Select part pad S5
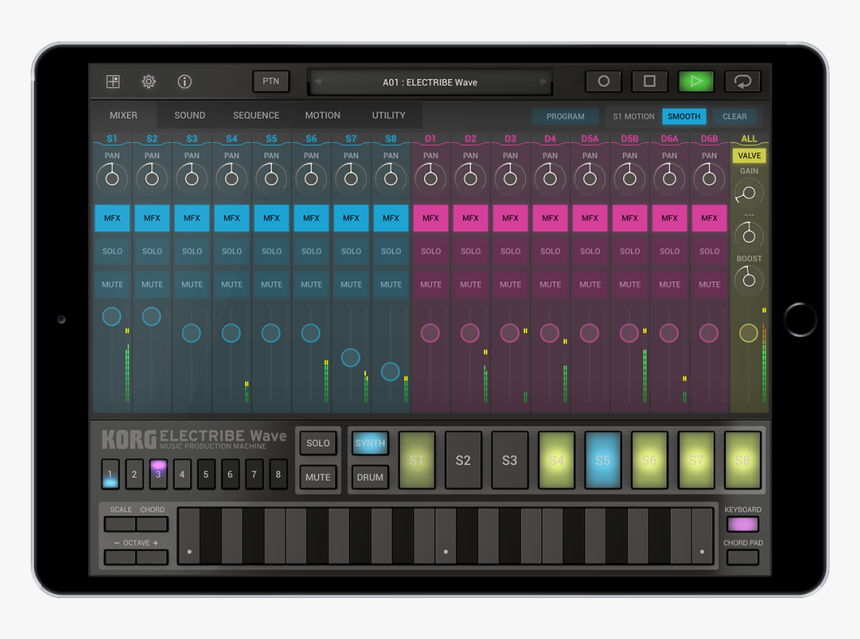860x639 pixels. (602, 460)
